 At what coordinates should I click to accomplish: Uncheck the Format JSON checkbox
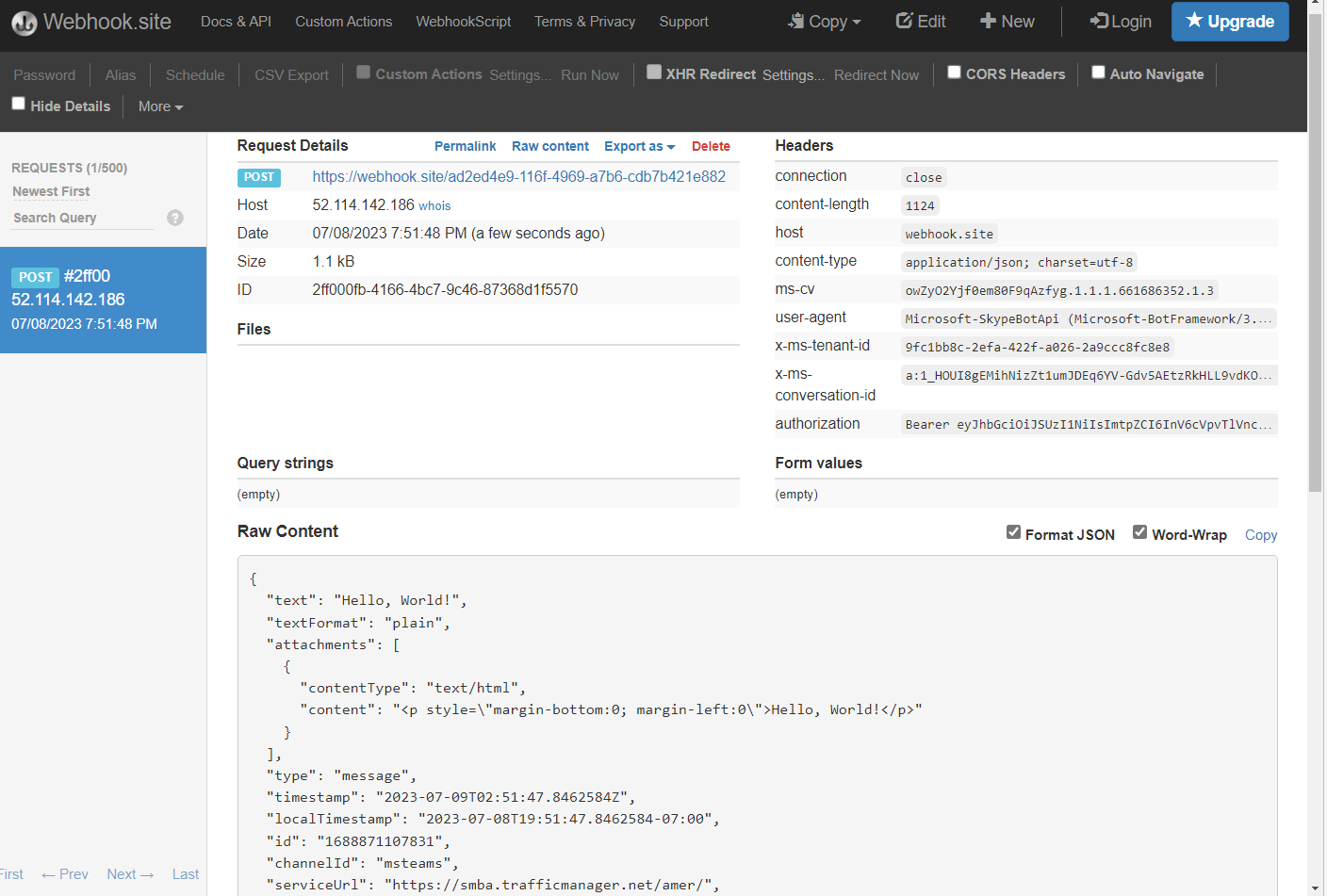[x=1013, y=532]
